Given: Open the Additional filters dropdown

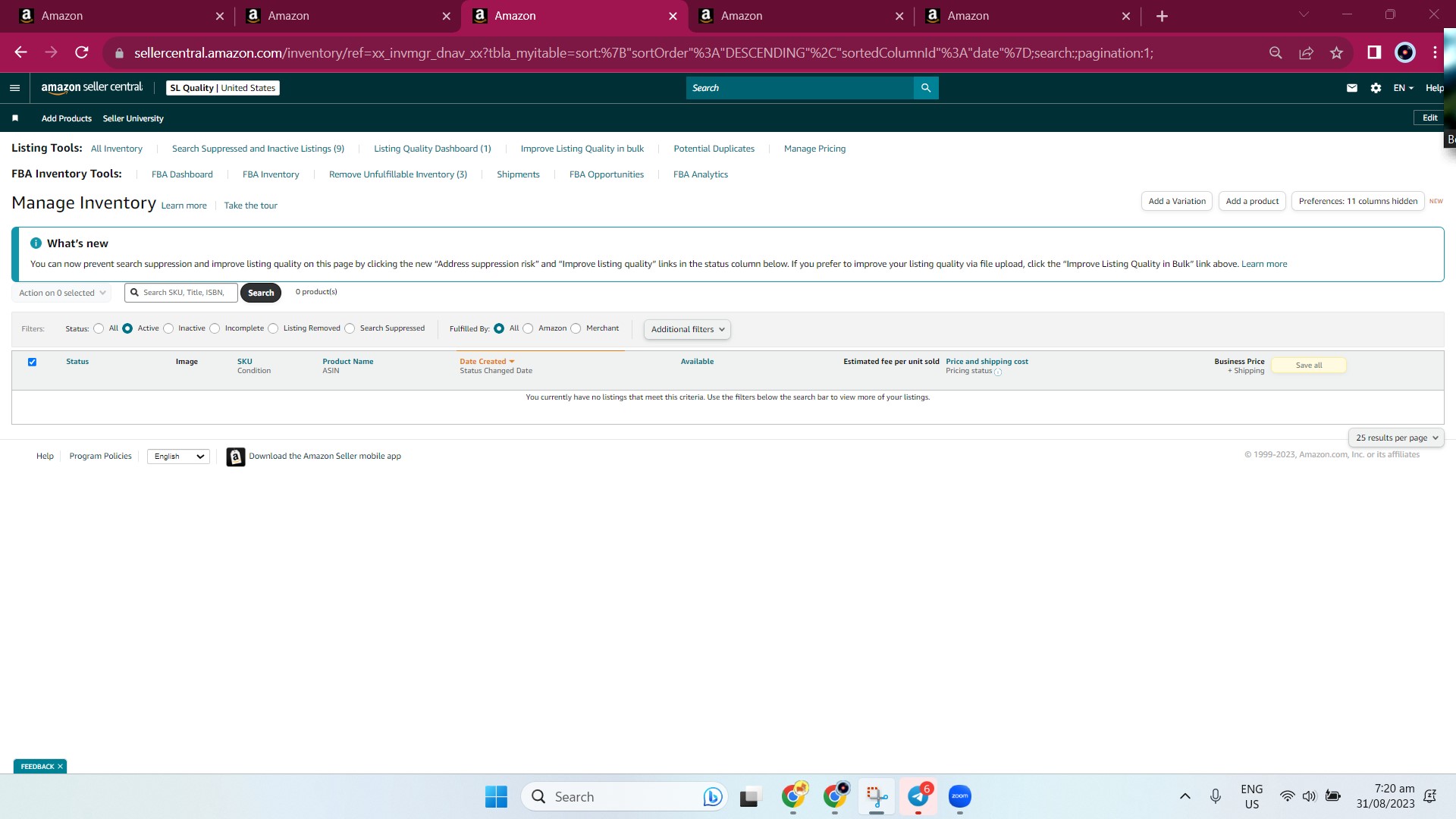Looking at the screenshot, I should coord(687,330).
